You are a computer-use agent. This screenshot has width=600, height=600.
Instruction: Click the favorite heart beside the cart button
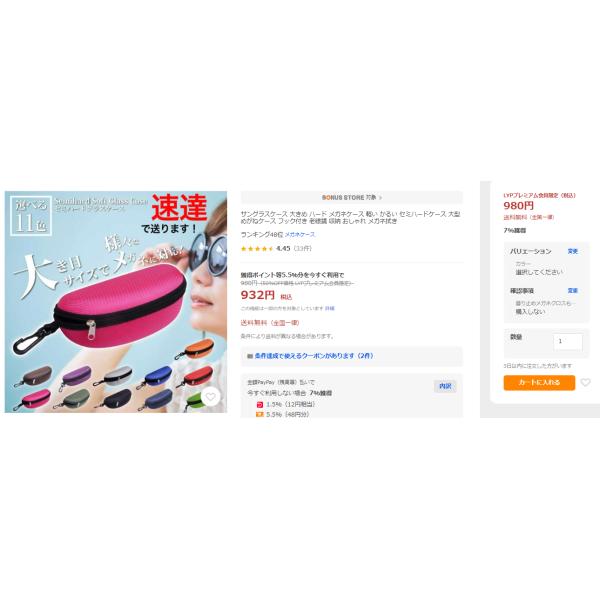point(585,382)
